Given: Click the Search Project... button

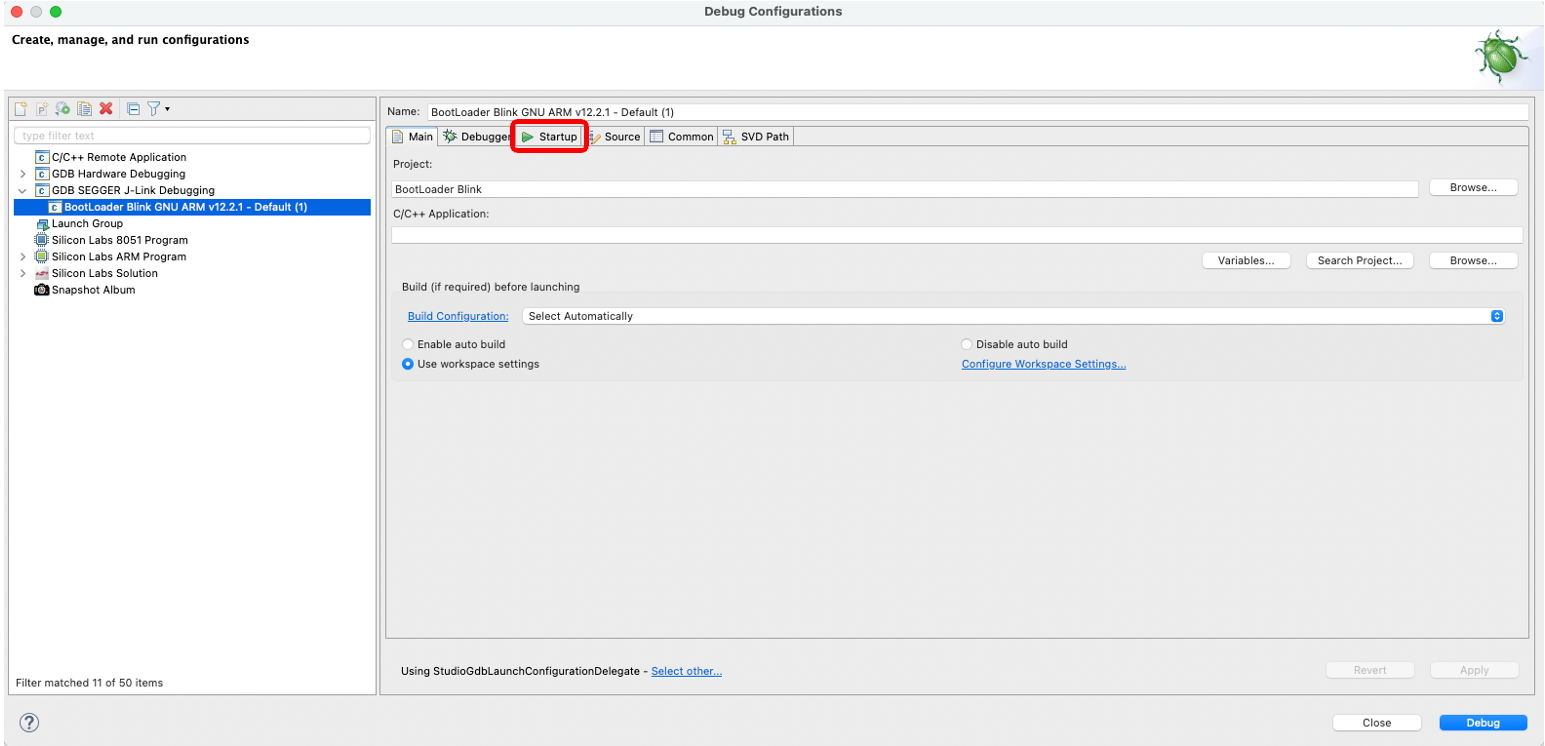Looking at the screenshot, I should (x=1359, y=261).
